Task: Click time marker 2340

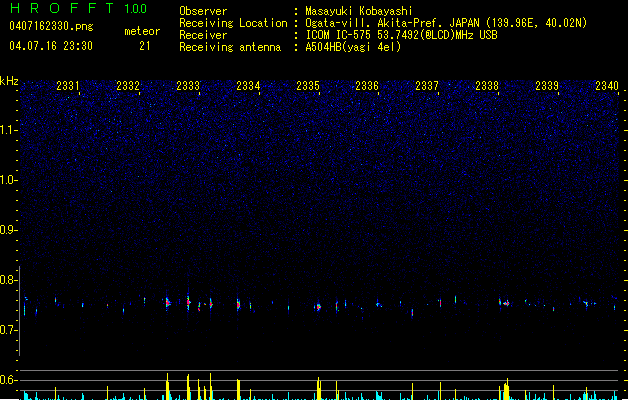Action: [x=607, y=86]
